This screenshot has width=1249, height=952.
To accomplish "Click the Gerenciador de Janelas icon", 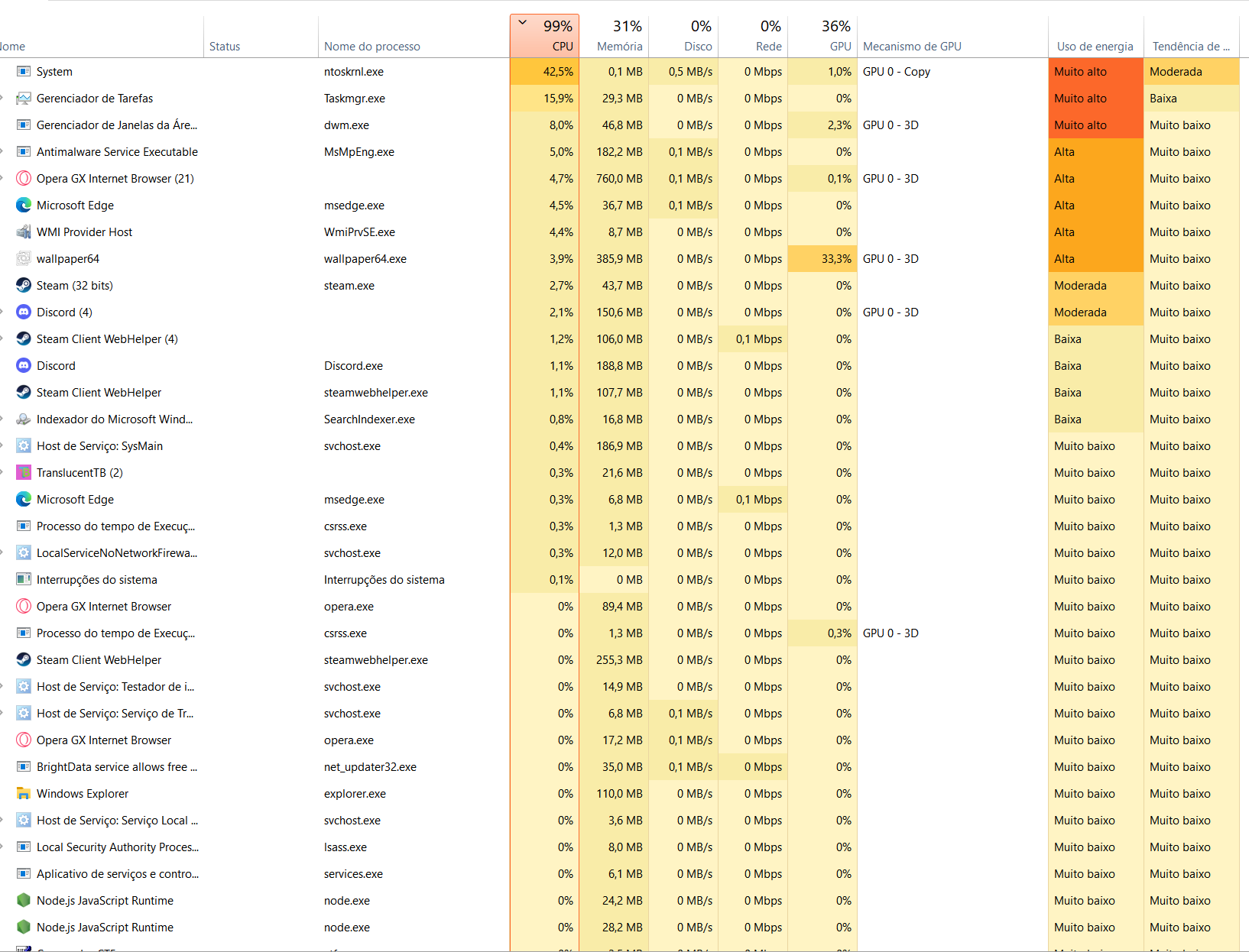I will (x=24, y=125).
